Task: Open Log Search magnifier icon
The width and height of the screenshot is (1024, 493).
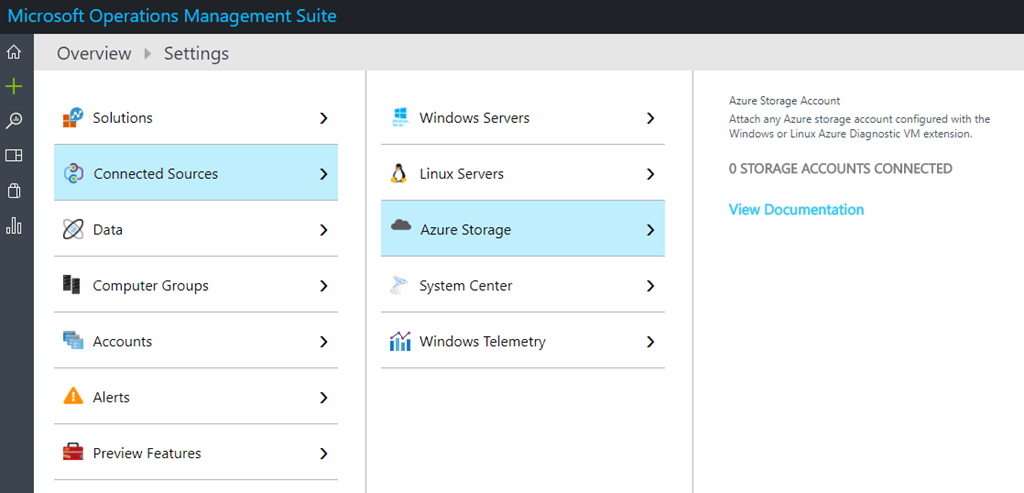Action: [x=14, y=121]
